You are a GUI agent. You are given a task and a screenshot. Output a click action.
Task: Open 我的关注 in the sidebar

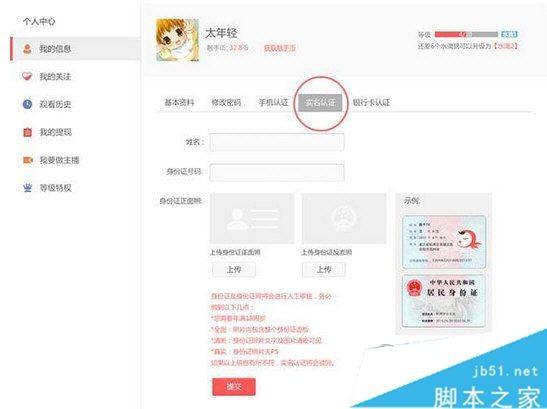(x=55, y=76)
